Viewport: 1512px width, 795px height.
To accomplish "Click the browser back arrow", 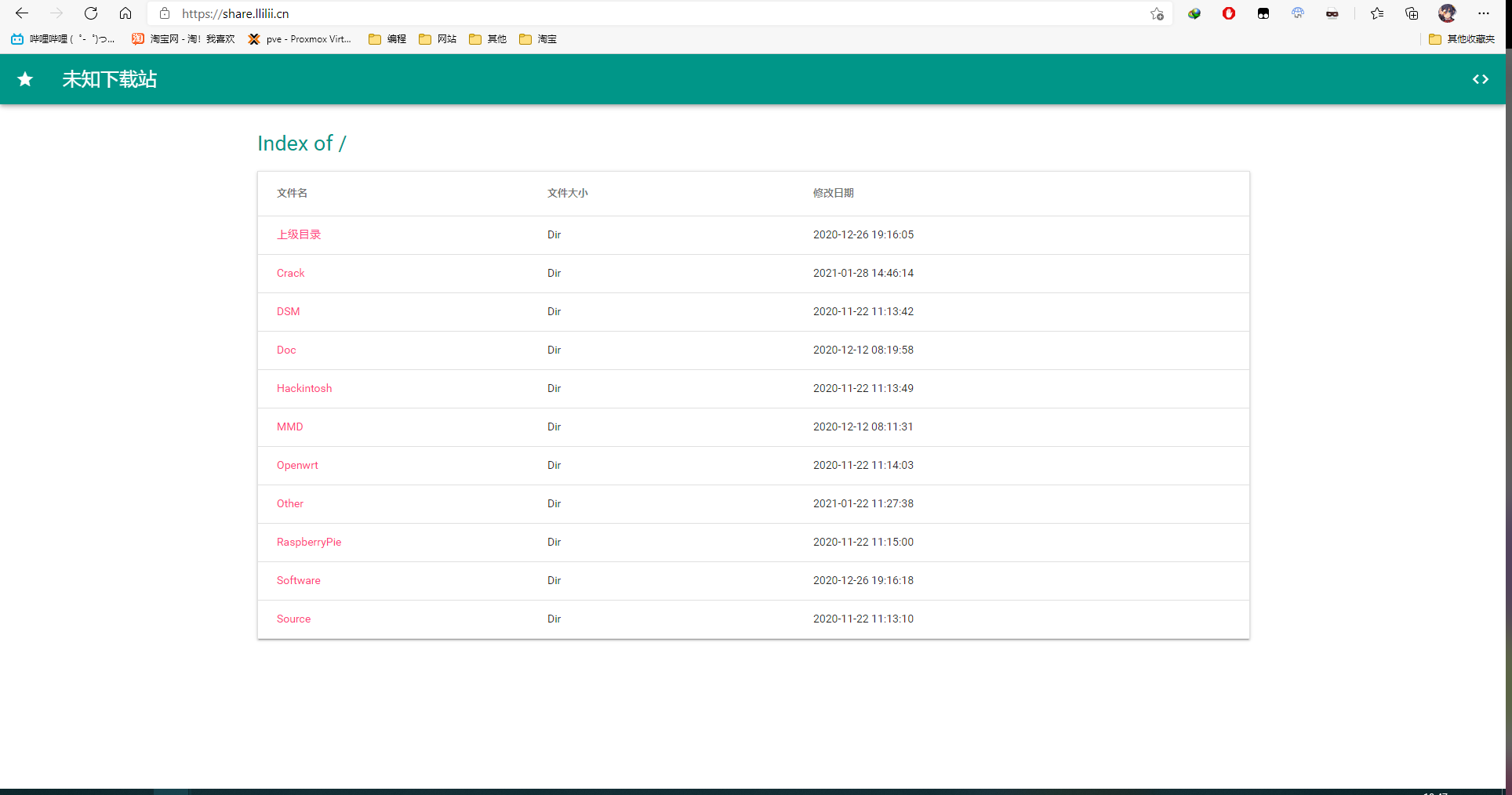I will [22, 13].
